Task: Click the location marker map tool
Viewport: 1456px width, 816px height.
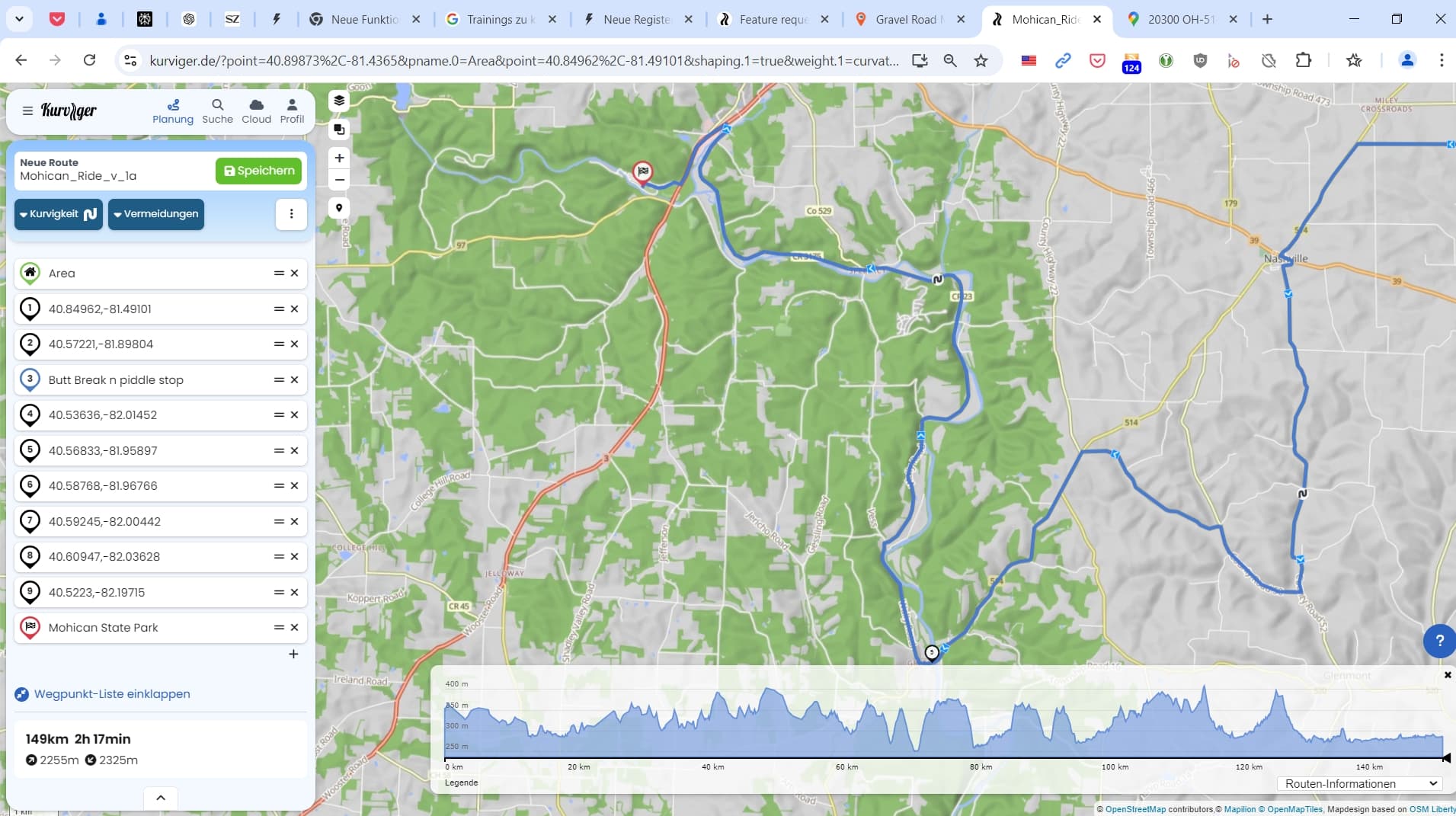Action: click(x=339, y=208)
